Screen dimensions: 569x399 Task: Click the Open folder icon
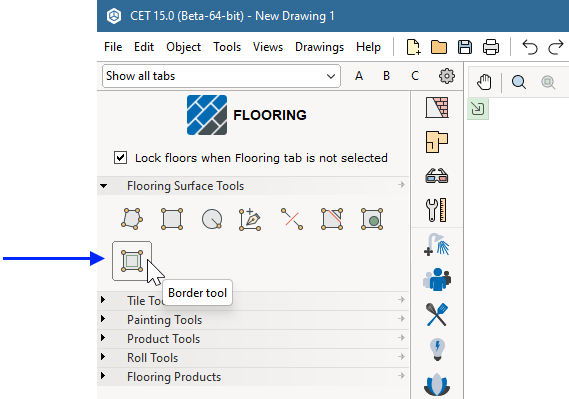(x=439, y=47)
